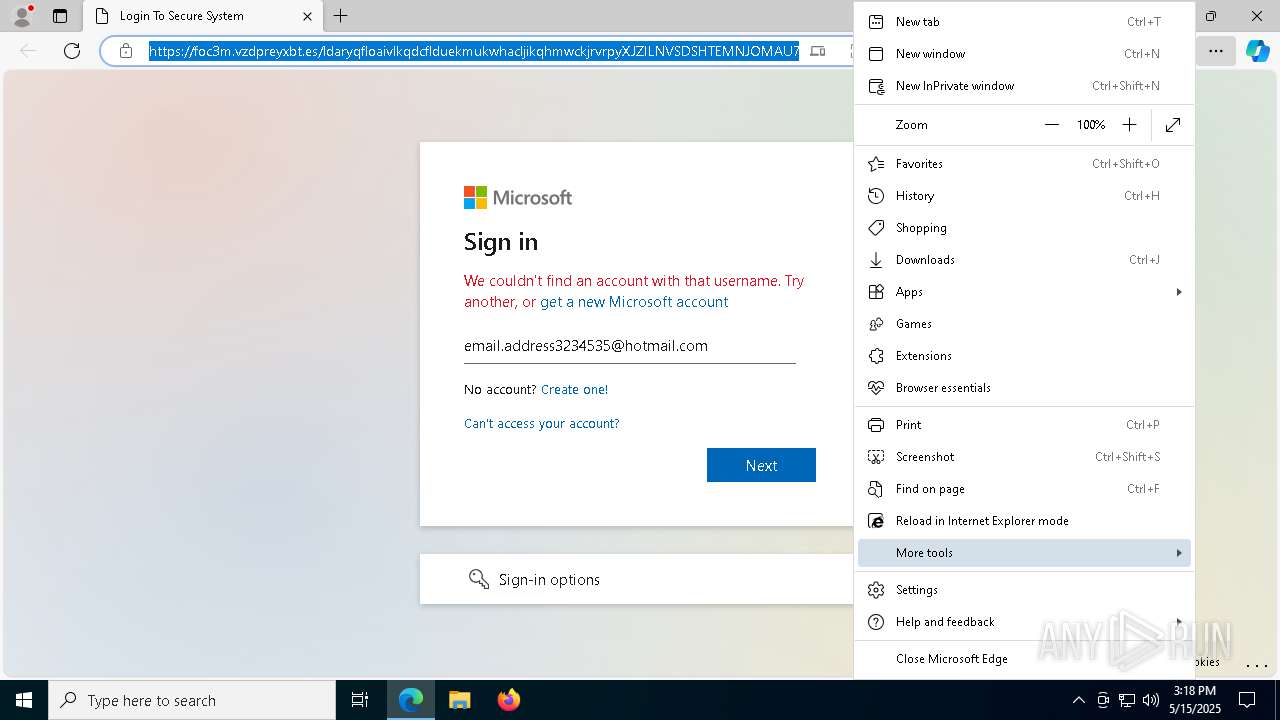Click get a new Microsoft account link
The image size is (1280, 720).
coord(634,302)
